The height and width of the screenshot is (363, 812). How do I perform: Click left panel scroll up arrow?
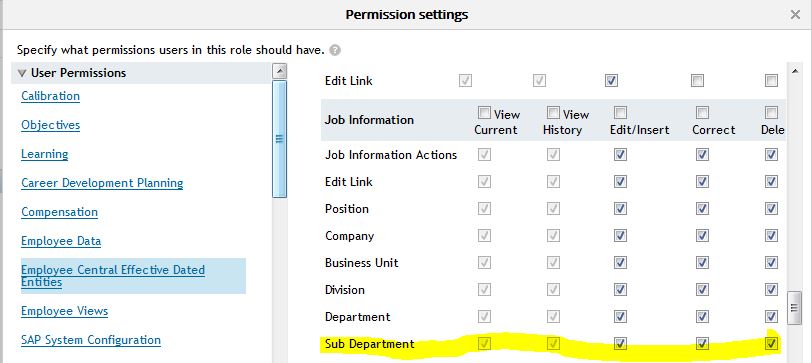(x=279, y=71)
